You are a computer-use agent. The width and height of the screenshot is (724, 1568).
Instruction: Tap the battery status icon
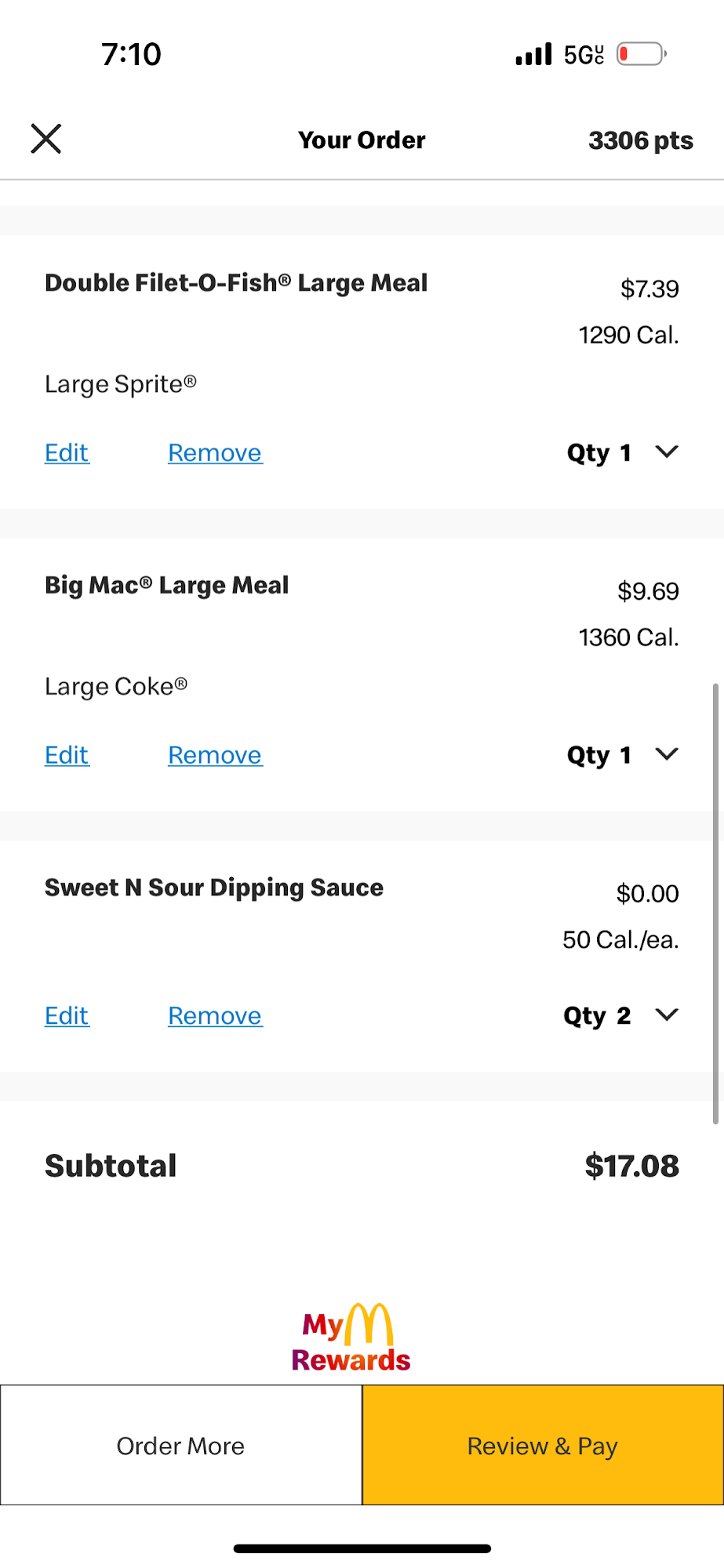641,54
